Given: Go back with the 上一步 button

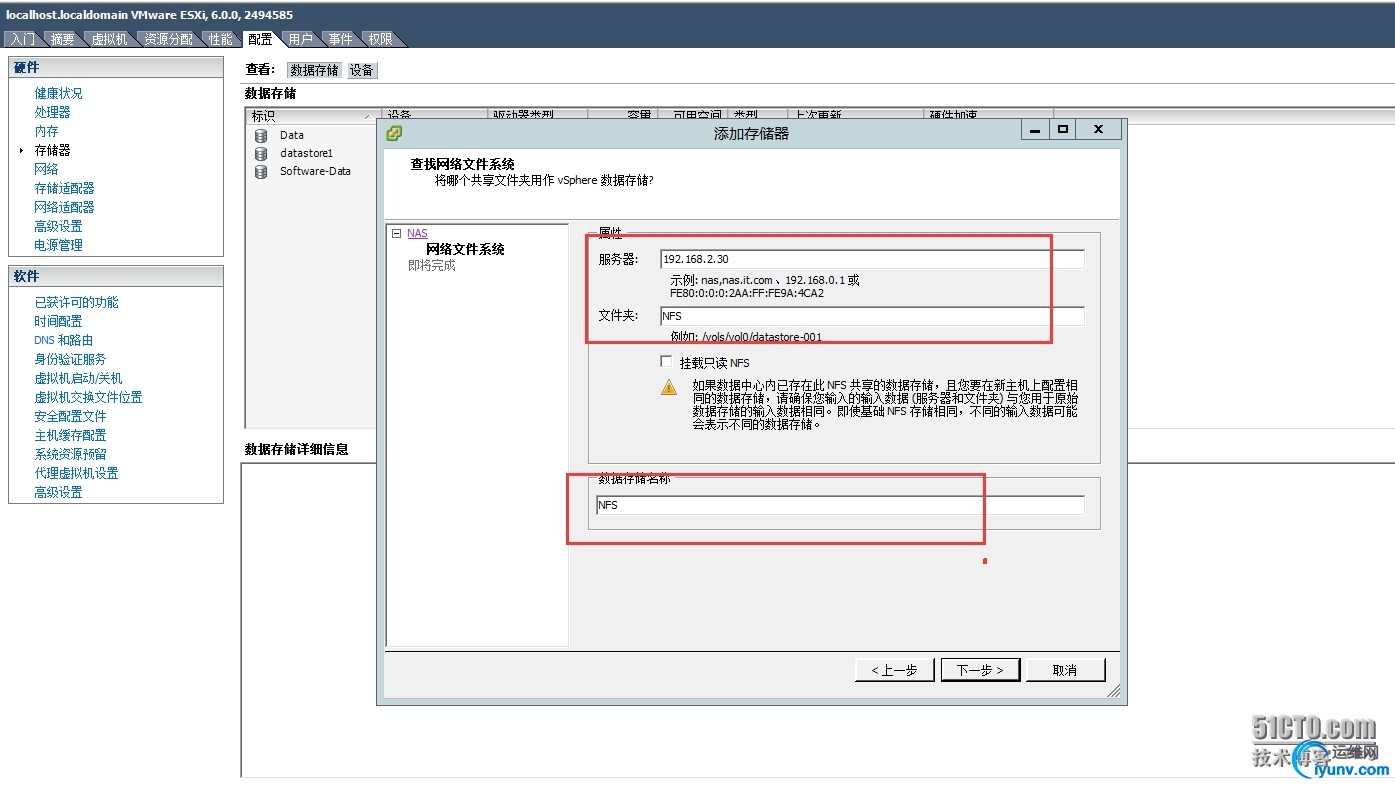Looking at the screenshot, I should coord(894,670).
